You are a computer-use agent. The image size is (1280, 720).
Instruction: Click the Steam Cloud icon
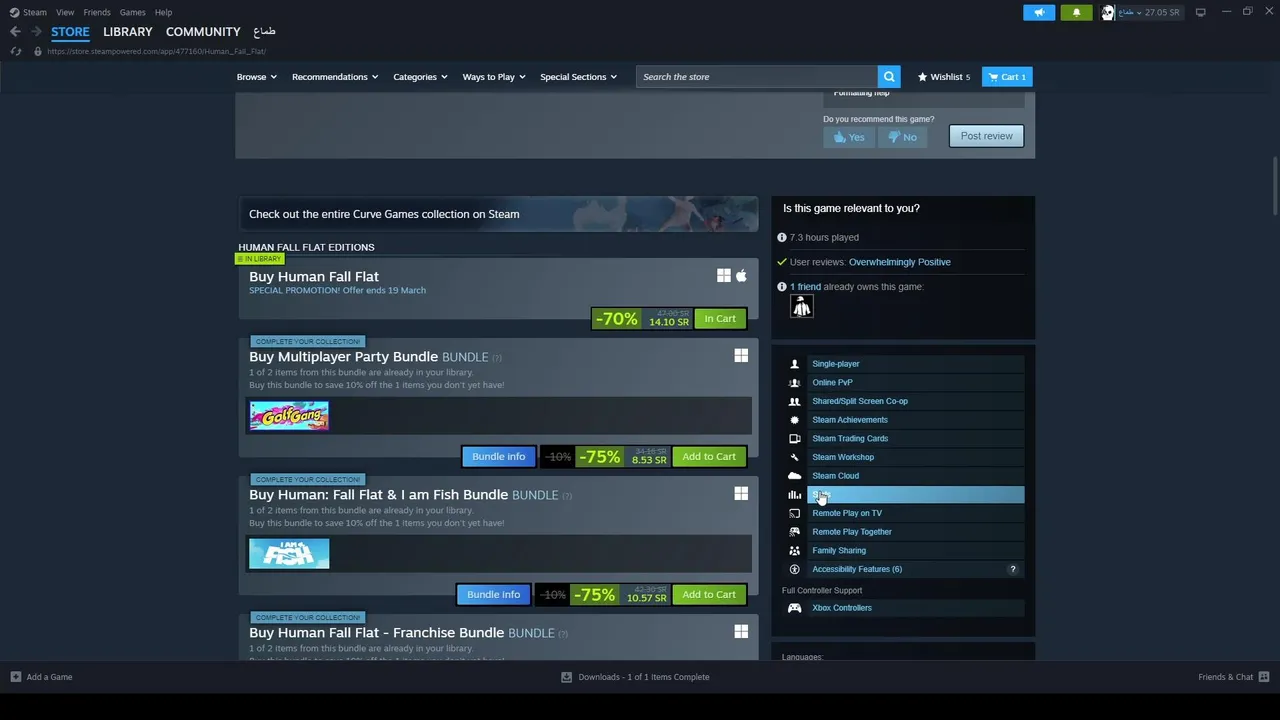[x=794, y=476]
